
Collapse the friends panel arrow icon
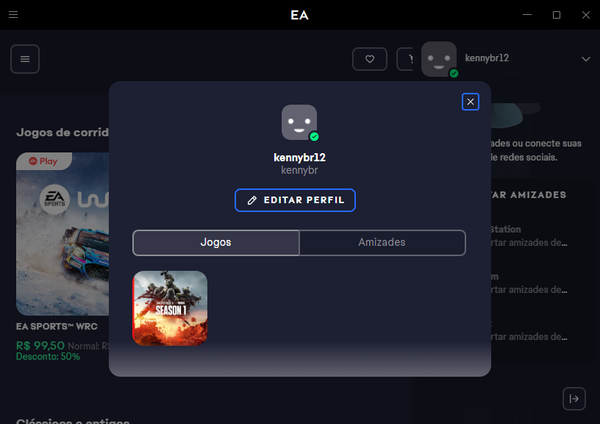click(574, 398)
